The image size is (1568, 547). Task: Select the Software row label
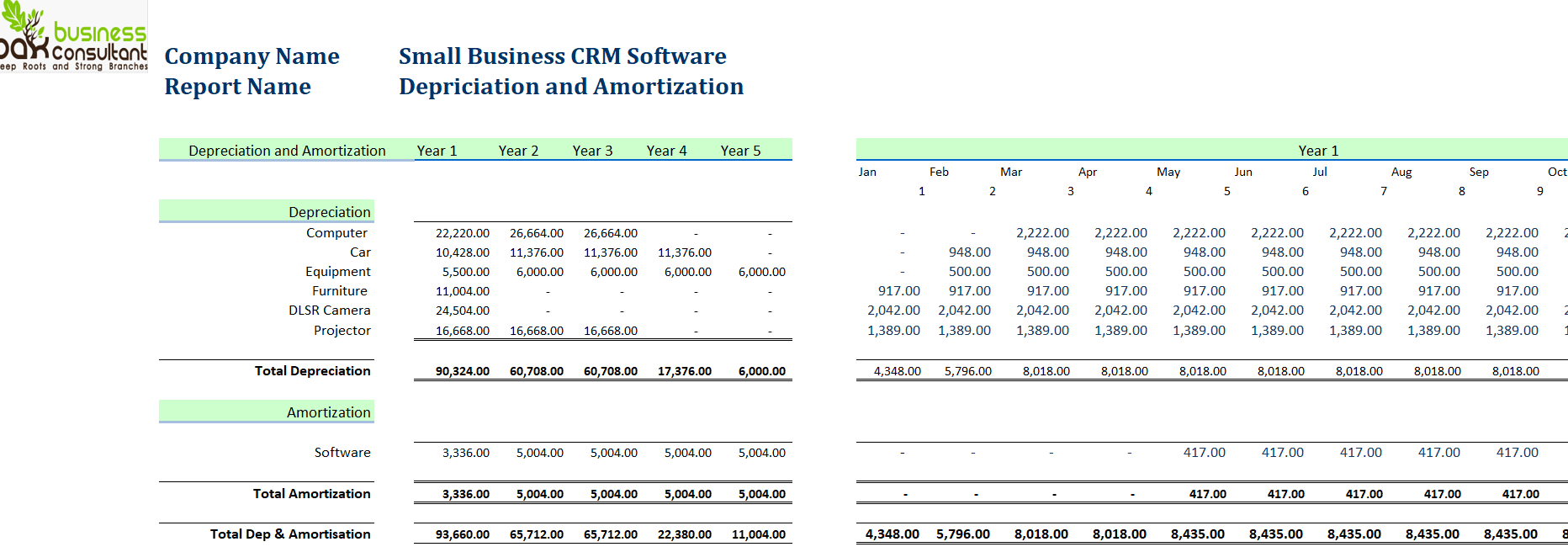tap(342, 453)
